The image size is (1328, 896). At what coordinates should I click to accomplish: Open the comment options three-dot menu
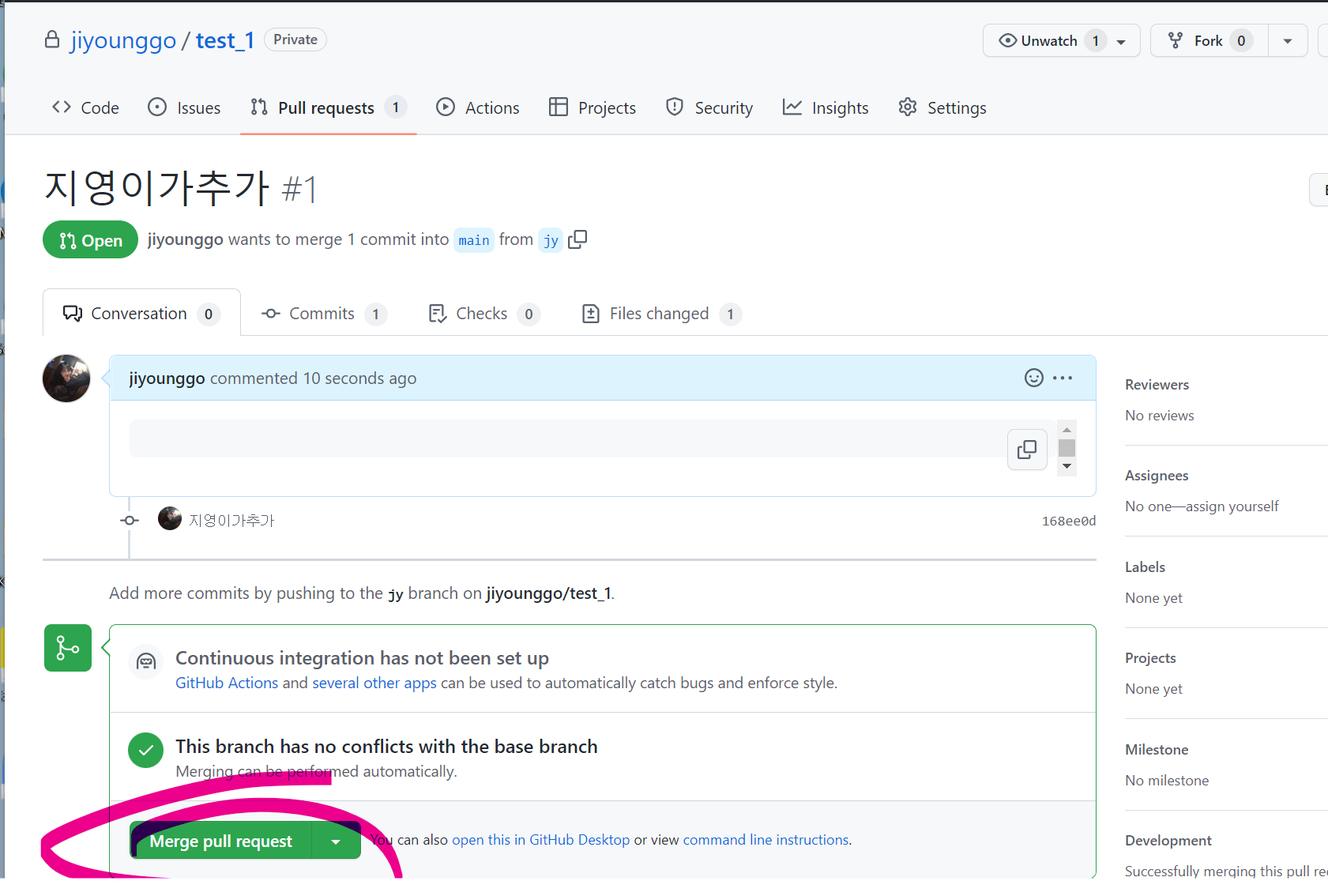[1063, 378]
